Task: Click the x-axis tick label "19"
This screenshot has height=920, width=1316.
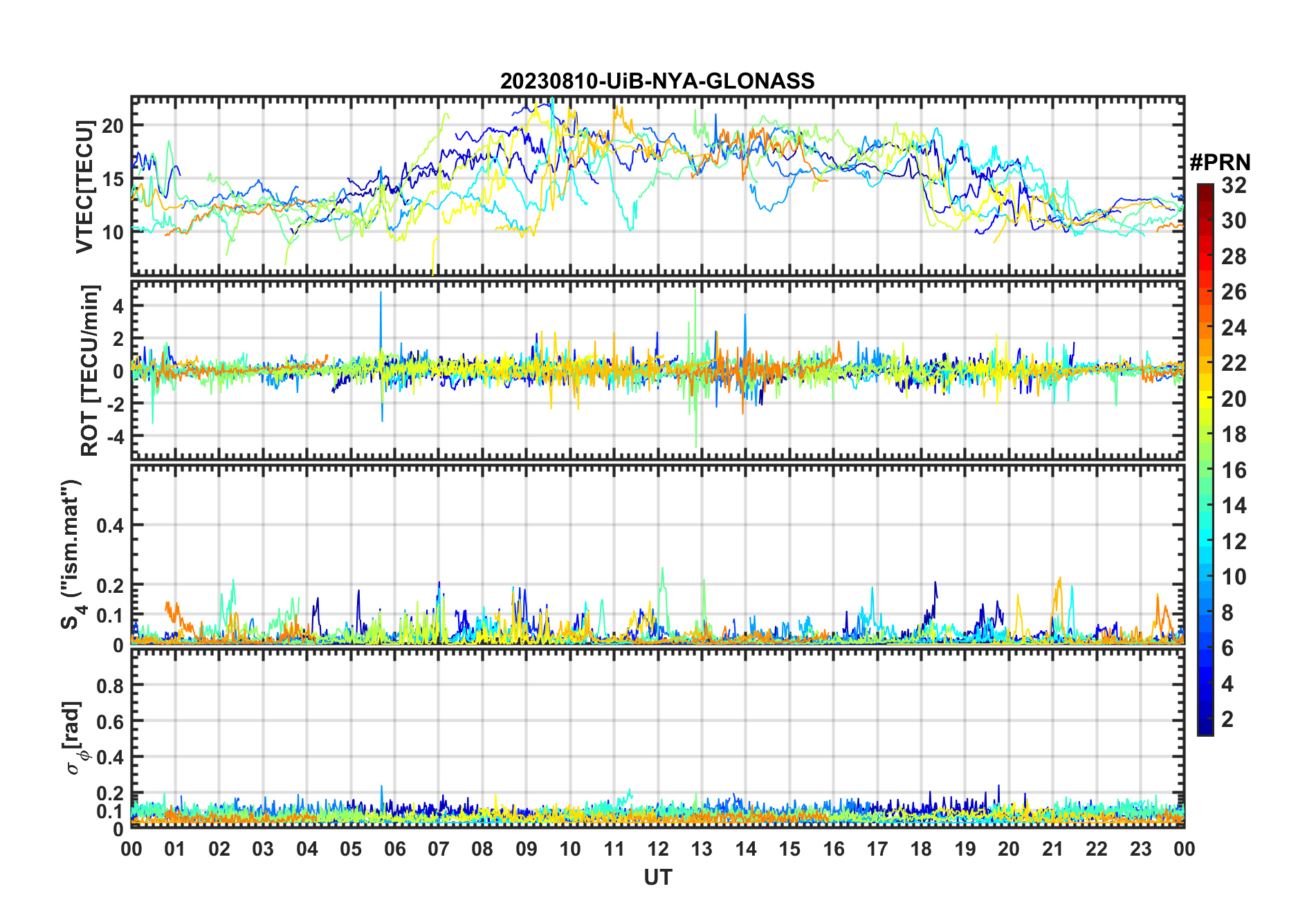Action: [965, 849]
